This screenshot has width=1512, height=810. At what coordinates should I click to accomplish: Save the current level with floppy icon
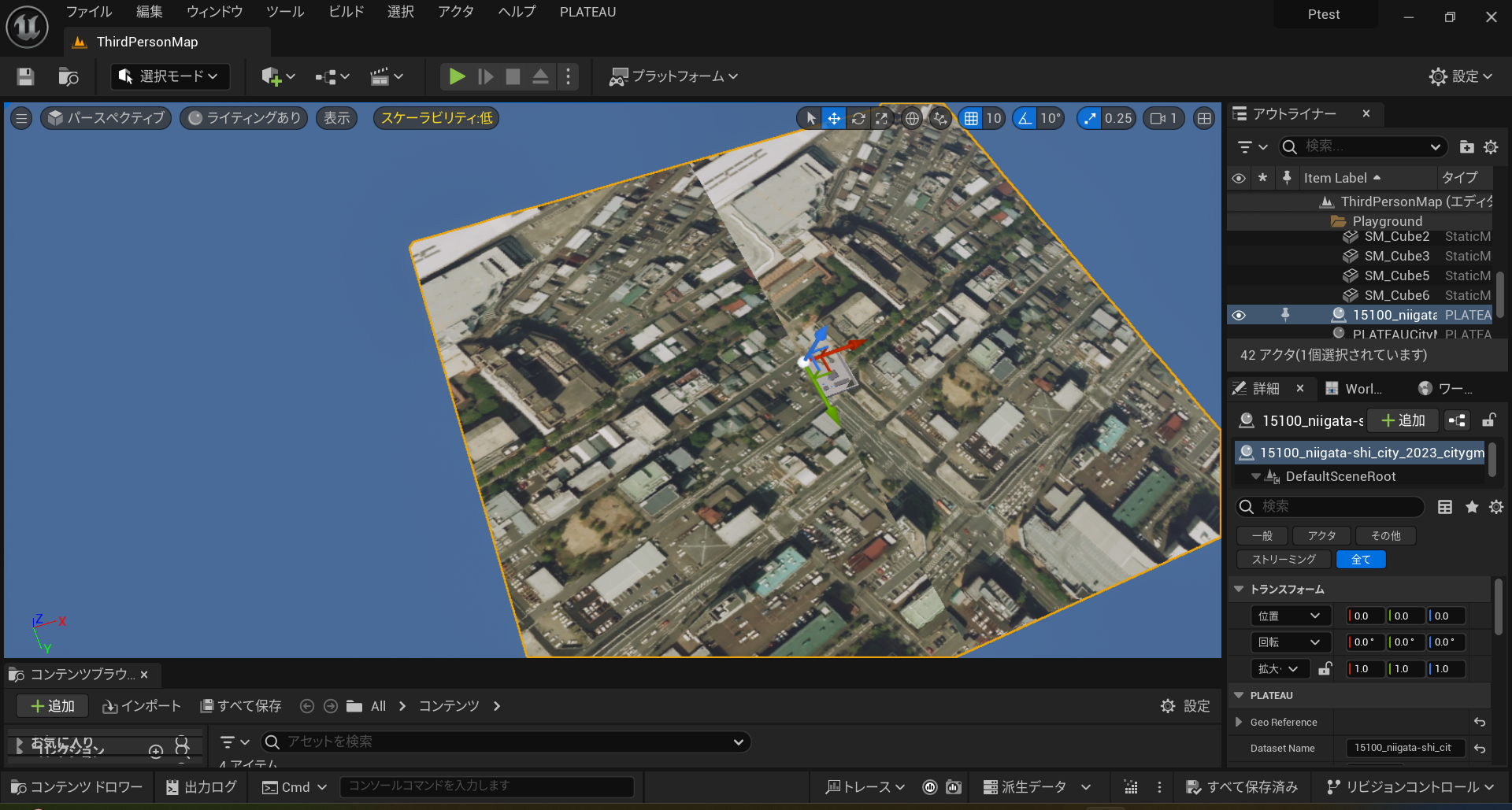click(x=25, y=76)
